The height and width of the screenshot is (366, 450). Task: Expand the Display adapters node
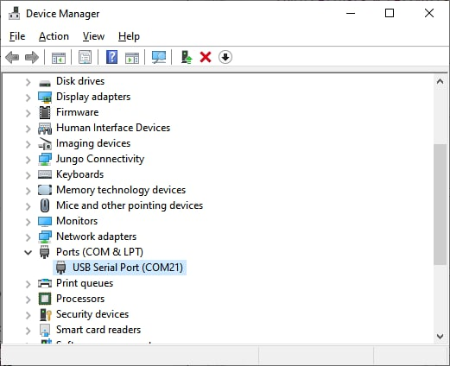(x=28, y=97)
